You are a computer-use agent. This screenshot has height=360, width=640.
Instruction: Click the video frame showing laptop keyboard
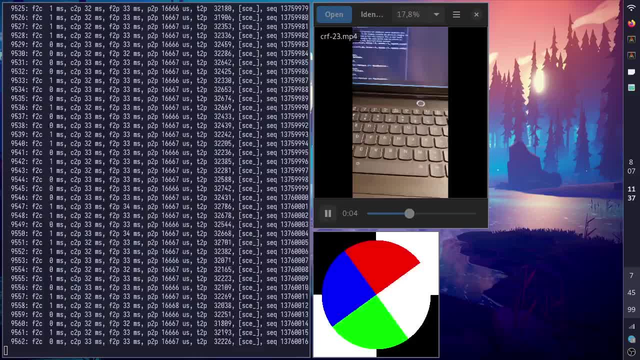click(400, 113)
